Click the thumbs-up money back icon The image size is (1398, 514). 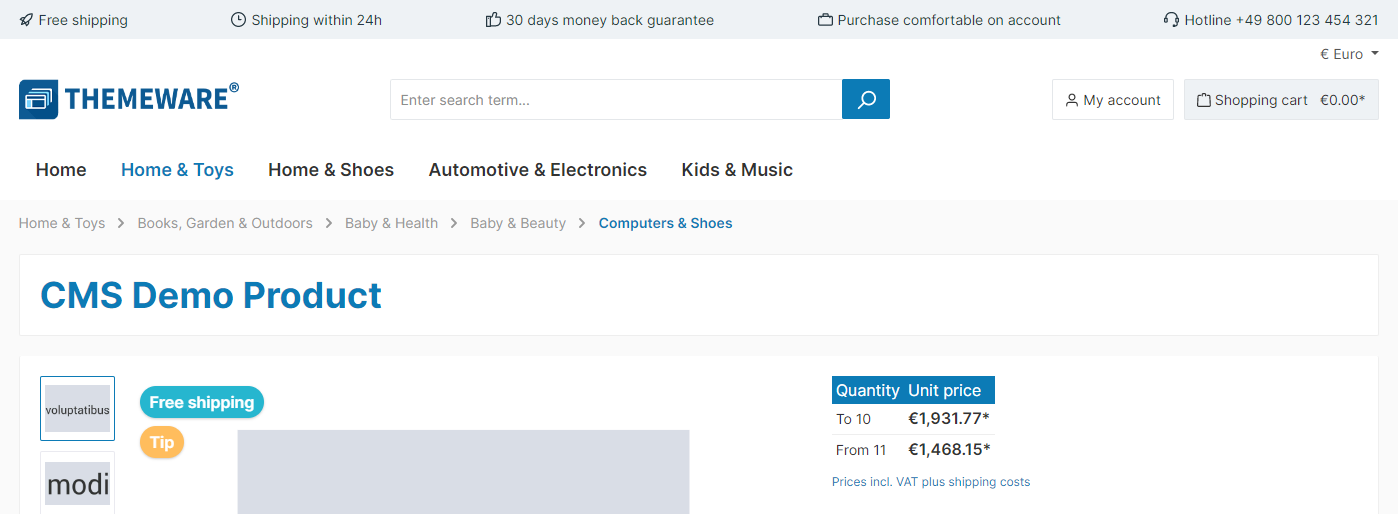(493, 20)
